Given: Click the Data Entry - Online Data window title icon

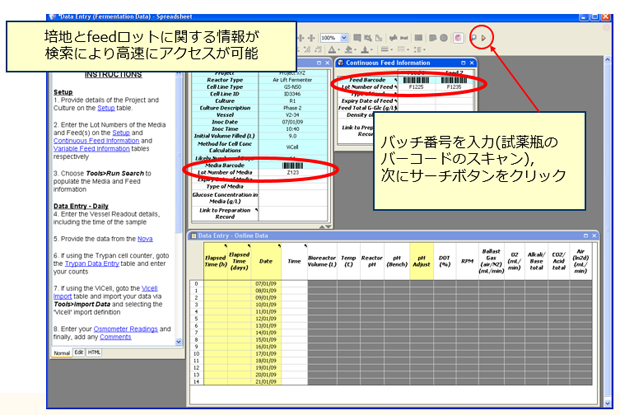Looking at the screenshot, I should click(194, 236).
